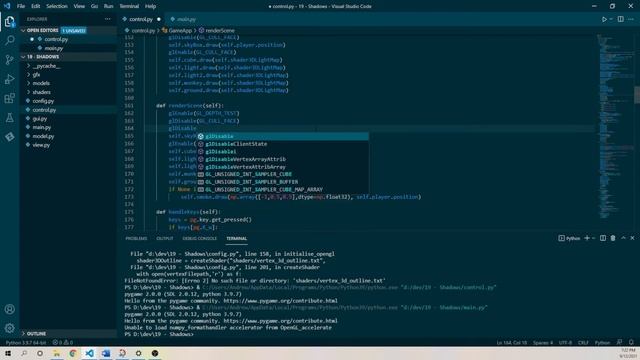Change indentation via Spaces: 4
The image size is (640, 360).
pyautogui.click(x=543, y=342)
